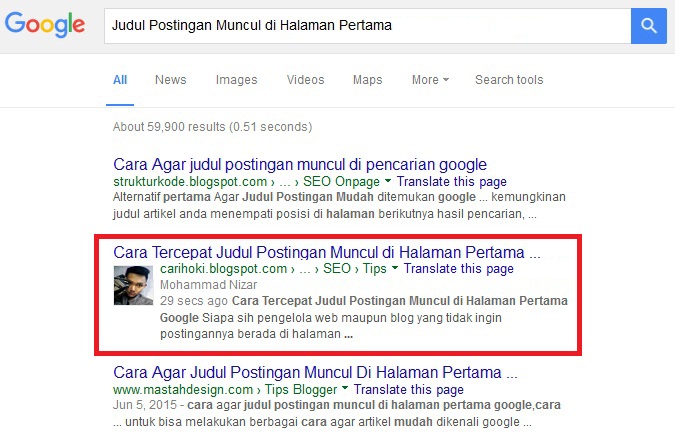Viewport: 675px width, 436px height.
Task: Click the Mohammad Nizar author name
Action: pyautogui.click(x=208, y=285)
